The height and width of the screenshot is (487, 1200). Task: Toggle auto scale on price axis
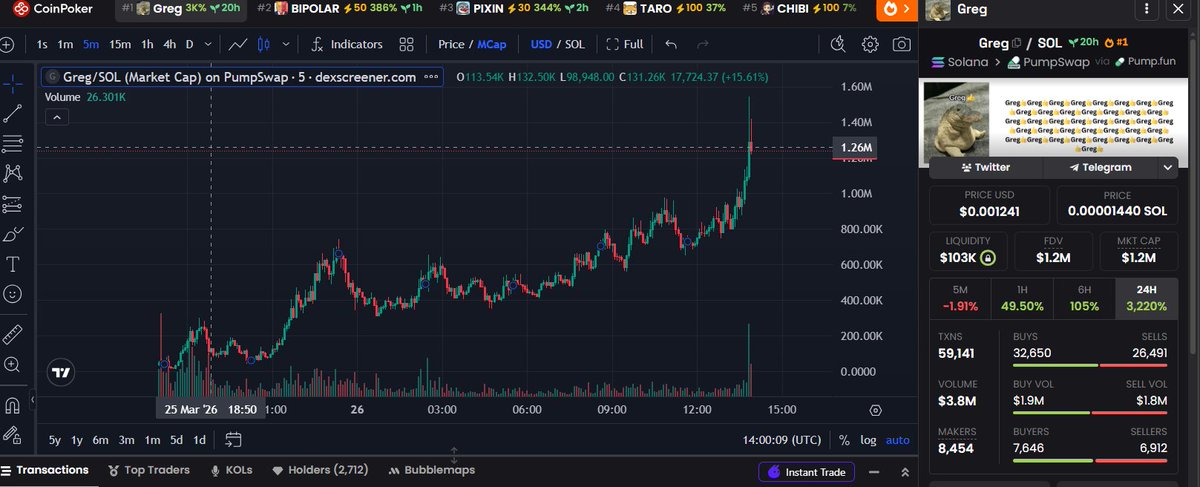pyautogui.click(x=898, y=440)
